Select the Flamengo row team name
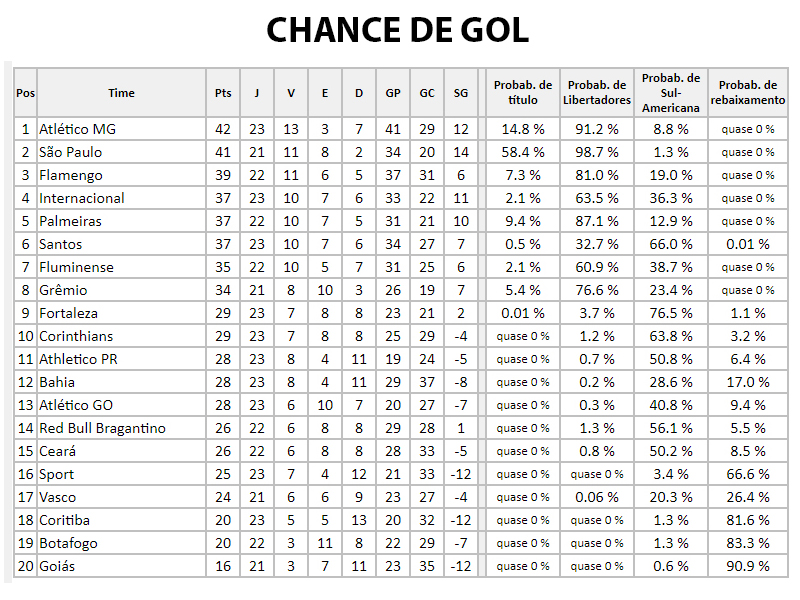 pyautogui.click(x=71, y=175)
